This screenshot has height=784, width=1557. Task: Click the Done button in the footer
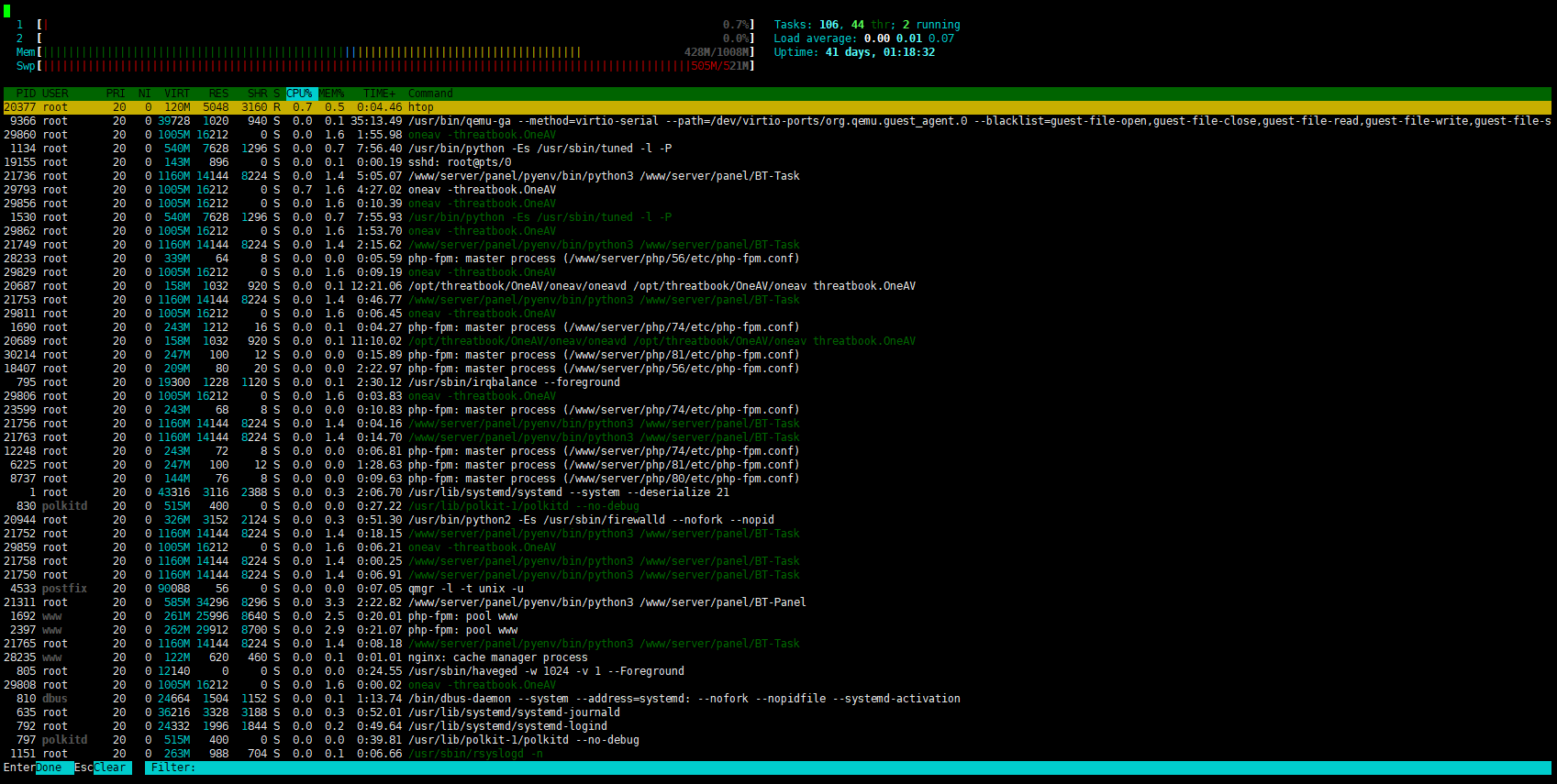tap(49, 767)
